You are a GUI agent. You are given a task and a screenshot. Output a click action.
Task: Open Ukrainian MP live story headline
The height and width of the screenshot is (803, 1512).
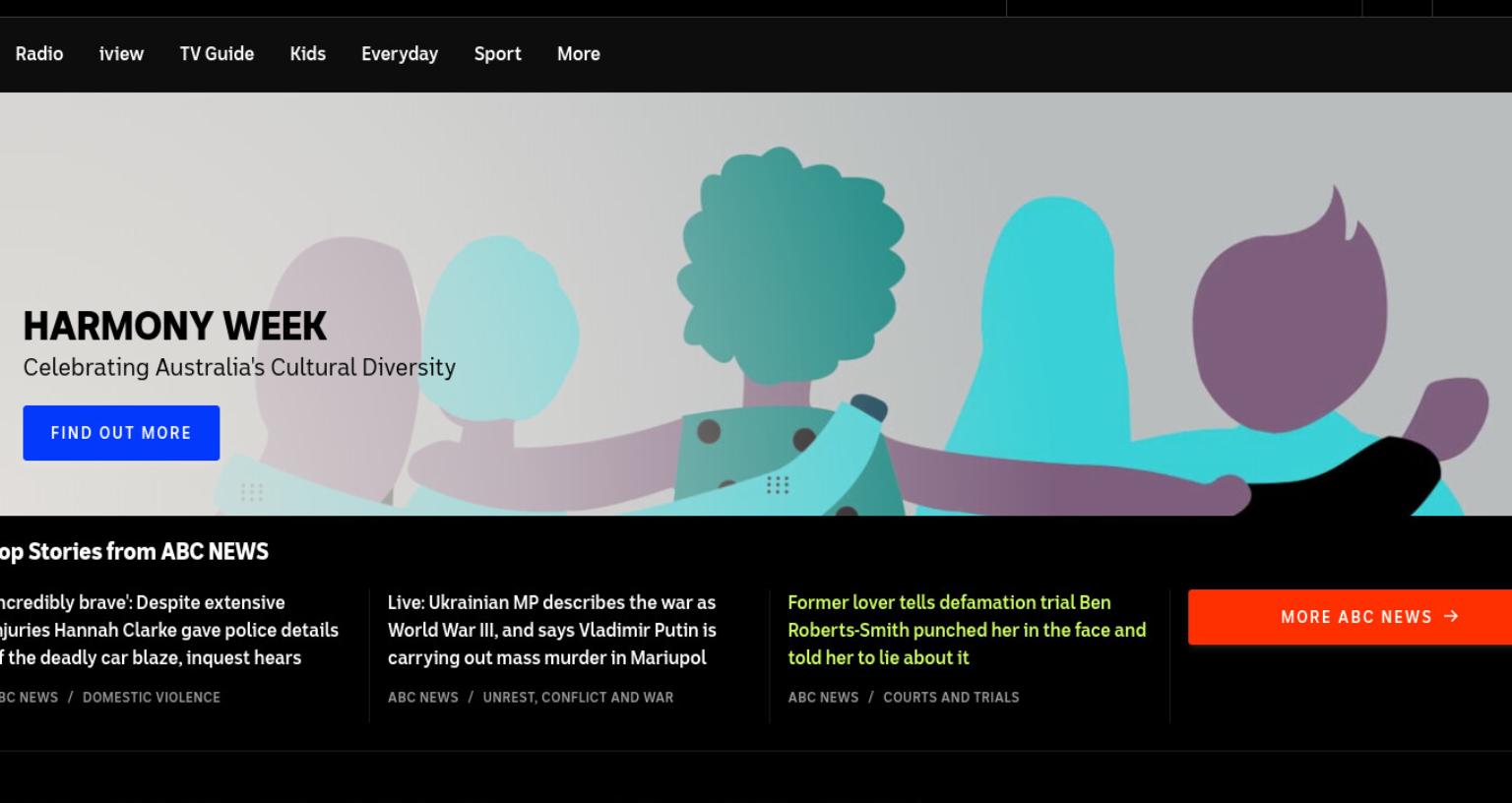click(x=552, y=630)
